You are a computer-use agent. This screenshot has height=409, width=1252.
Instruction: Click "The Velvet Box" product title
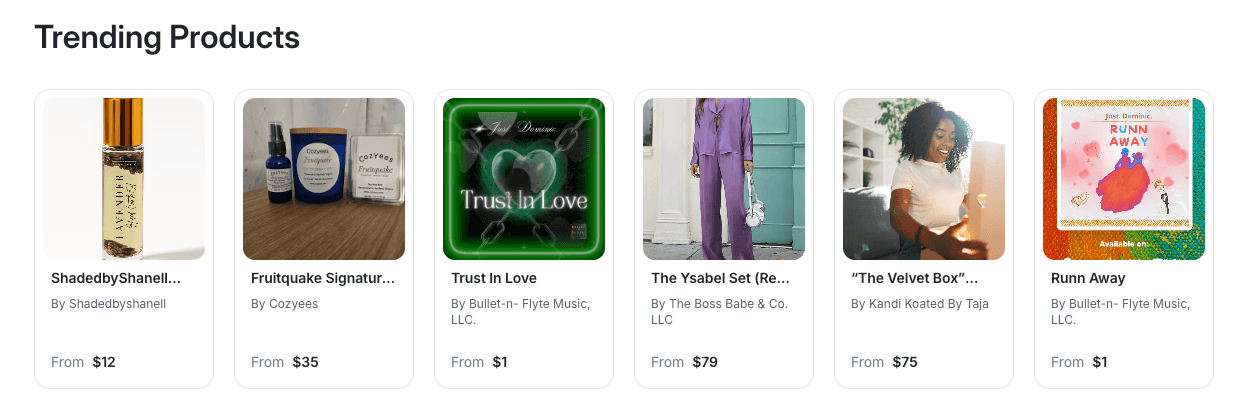[914, 278]
